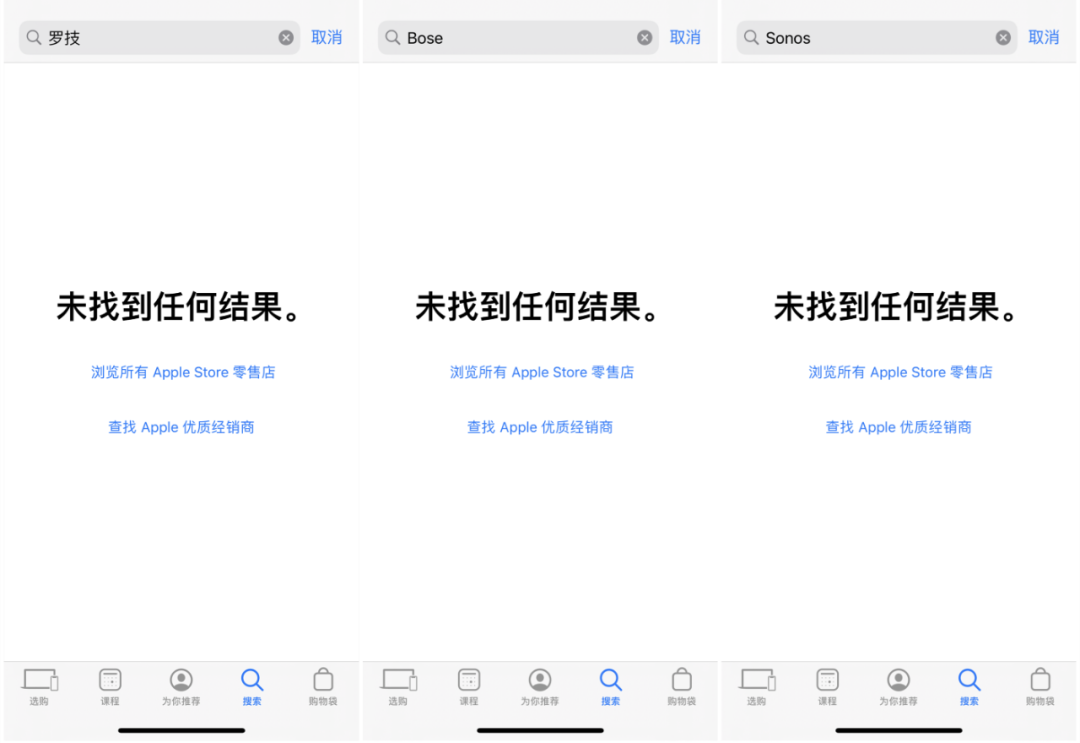Image resolution: width=1080 pixels, height=743 pixels.
Task: Open 浏览所有 Apple Store 零售店 under the 罗技 results
Action: pos(183,371)
